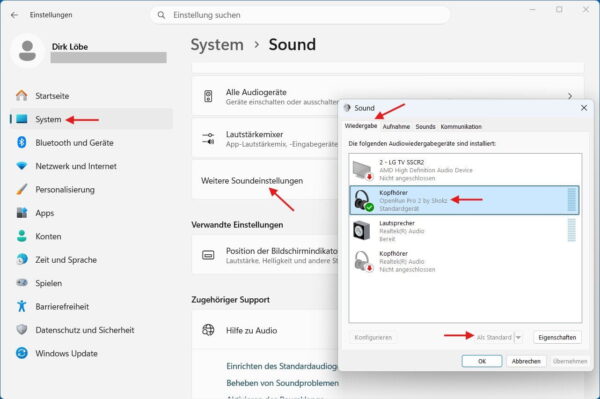Expand Alle Audiogeräte with chevron
This screenshot has height=399, width=600.
coord(570,96)
